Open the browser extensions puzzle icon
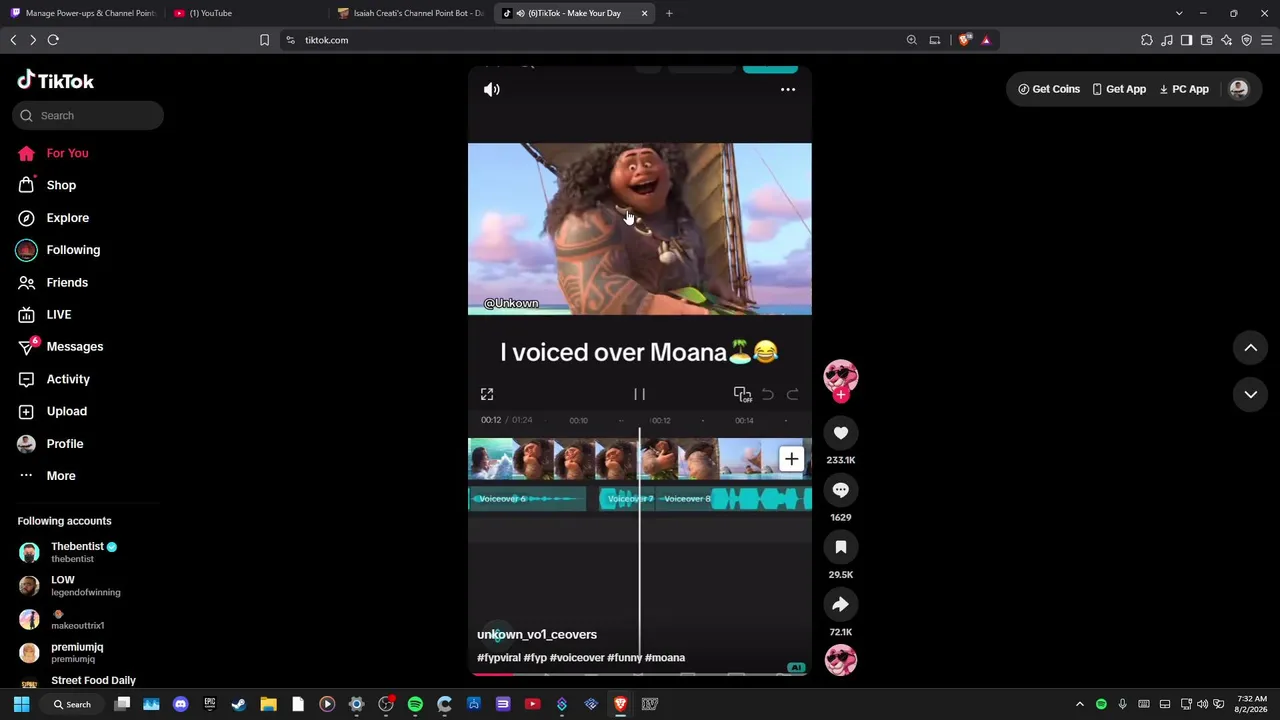 1147,40
